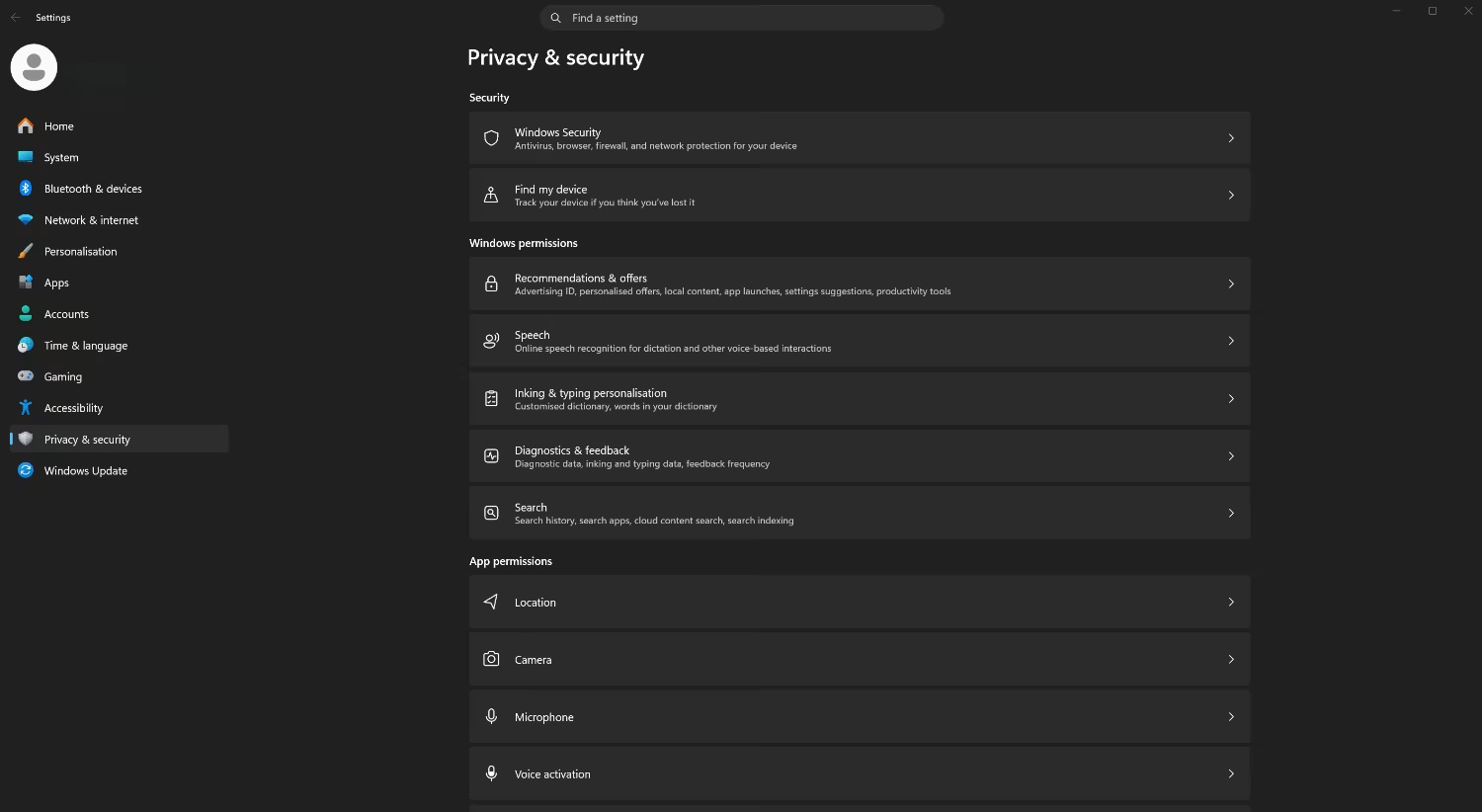Click the Personalisation paintbrush icon
This screenshot has height=812, width=1482.
(26, 251)
